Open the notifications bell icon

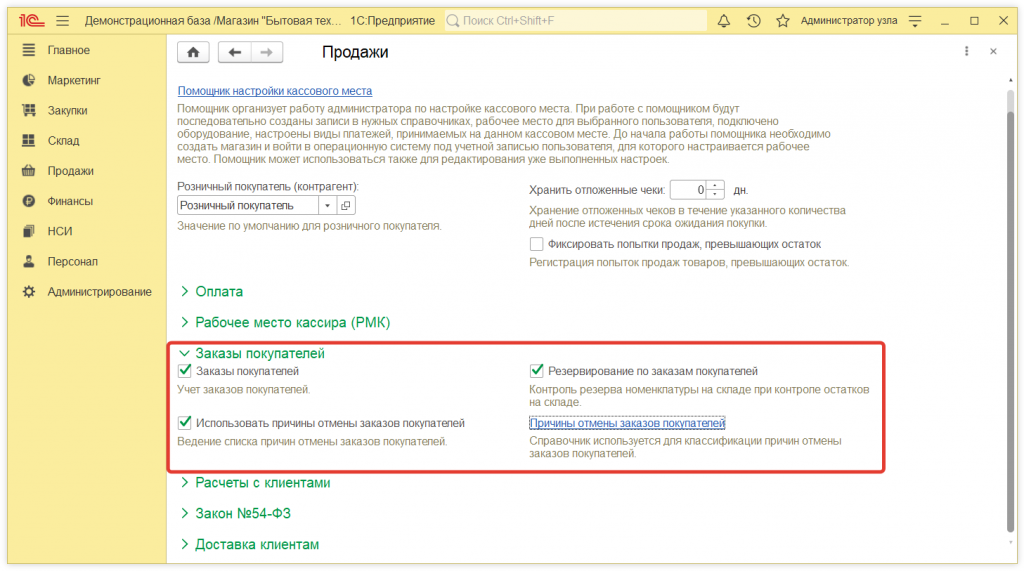pyautogui.click(x=724, y=21)
